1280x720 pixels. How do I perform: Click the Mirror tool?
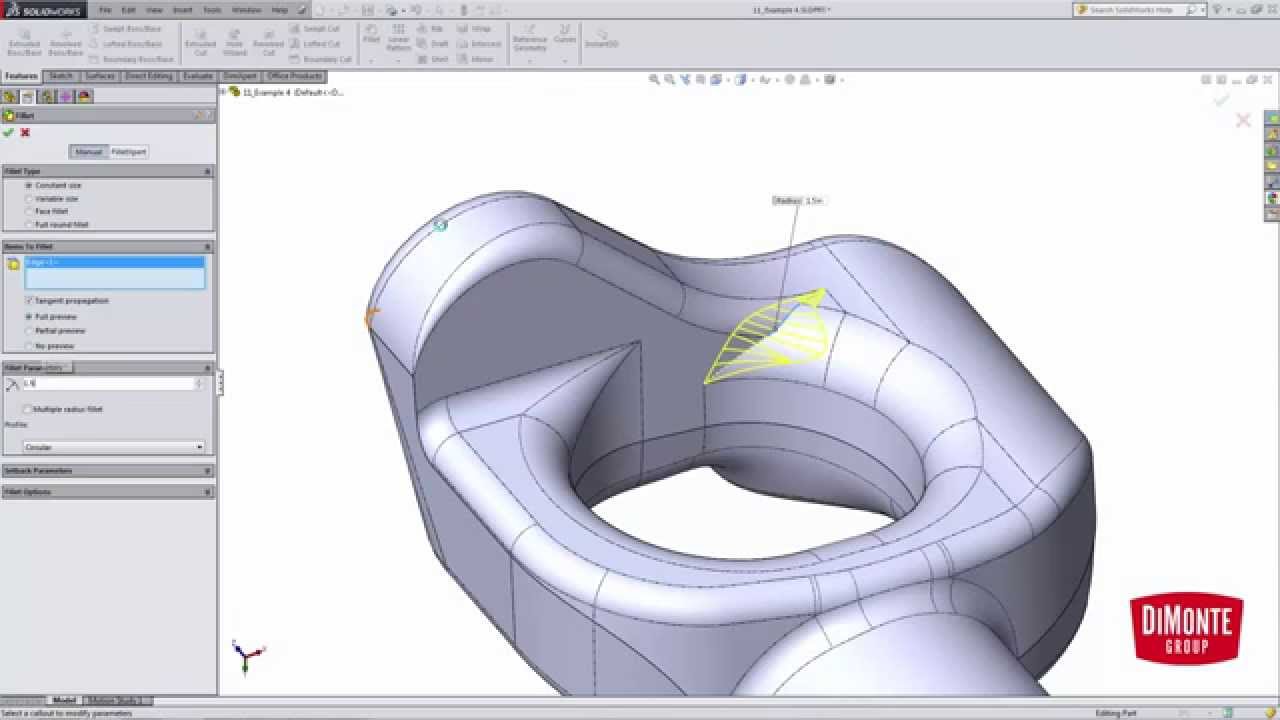pyautogui.click(x=476, y=59)
